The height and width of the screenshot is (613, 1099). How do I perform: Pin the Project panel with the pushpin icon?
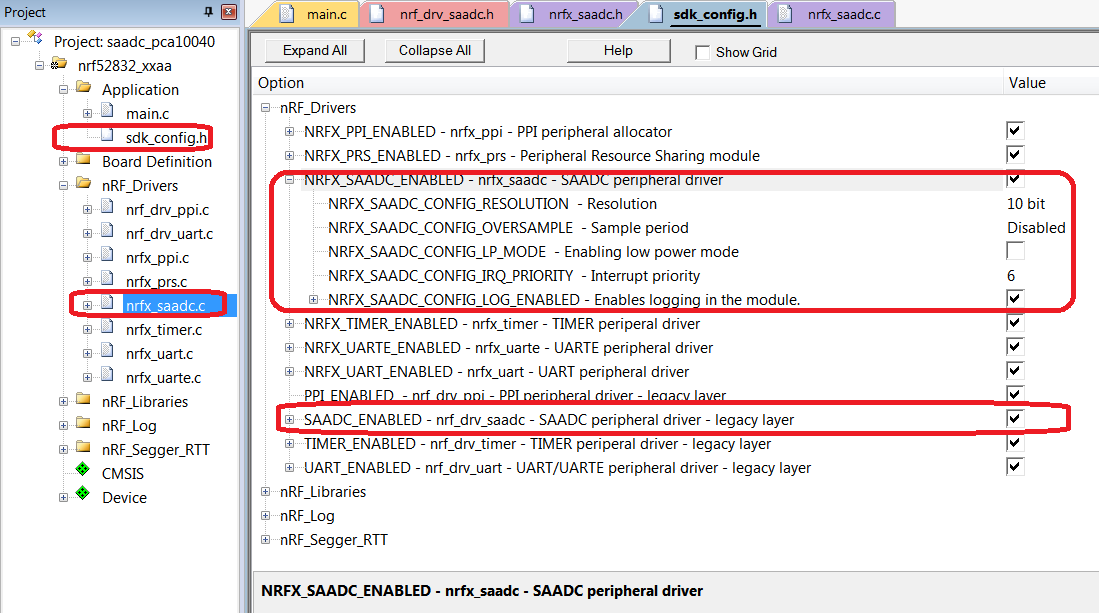click(x=209, y=12)
